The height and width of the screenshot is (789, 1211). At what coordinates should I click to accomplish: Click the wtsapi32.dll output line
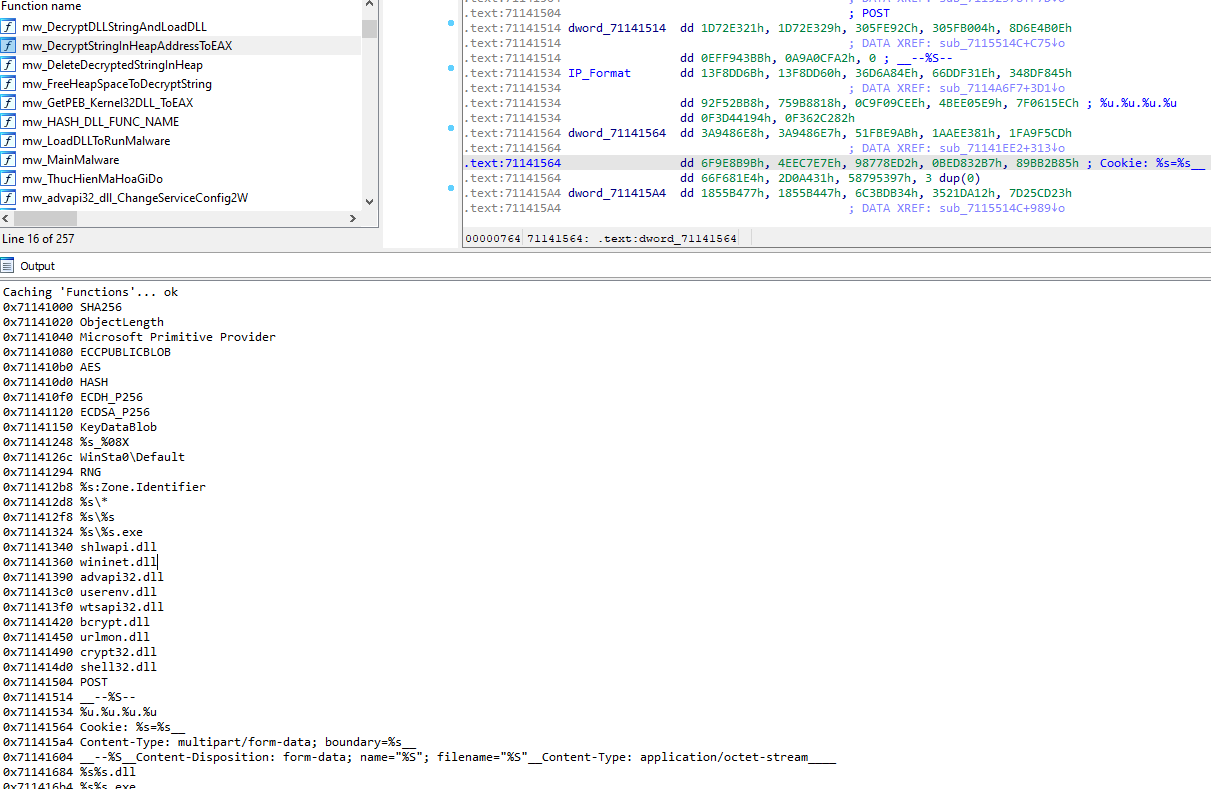coord(83,607)
